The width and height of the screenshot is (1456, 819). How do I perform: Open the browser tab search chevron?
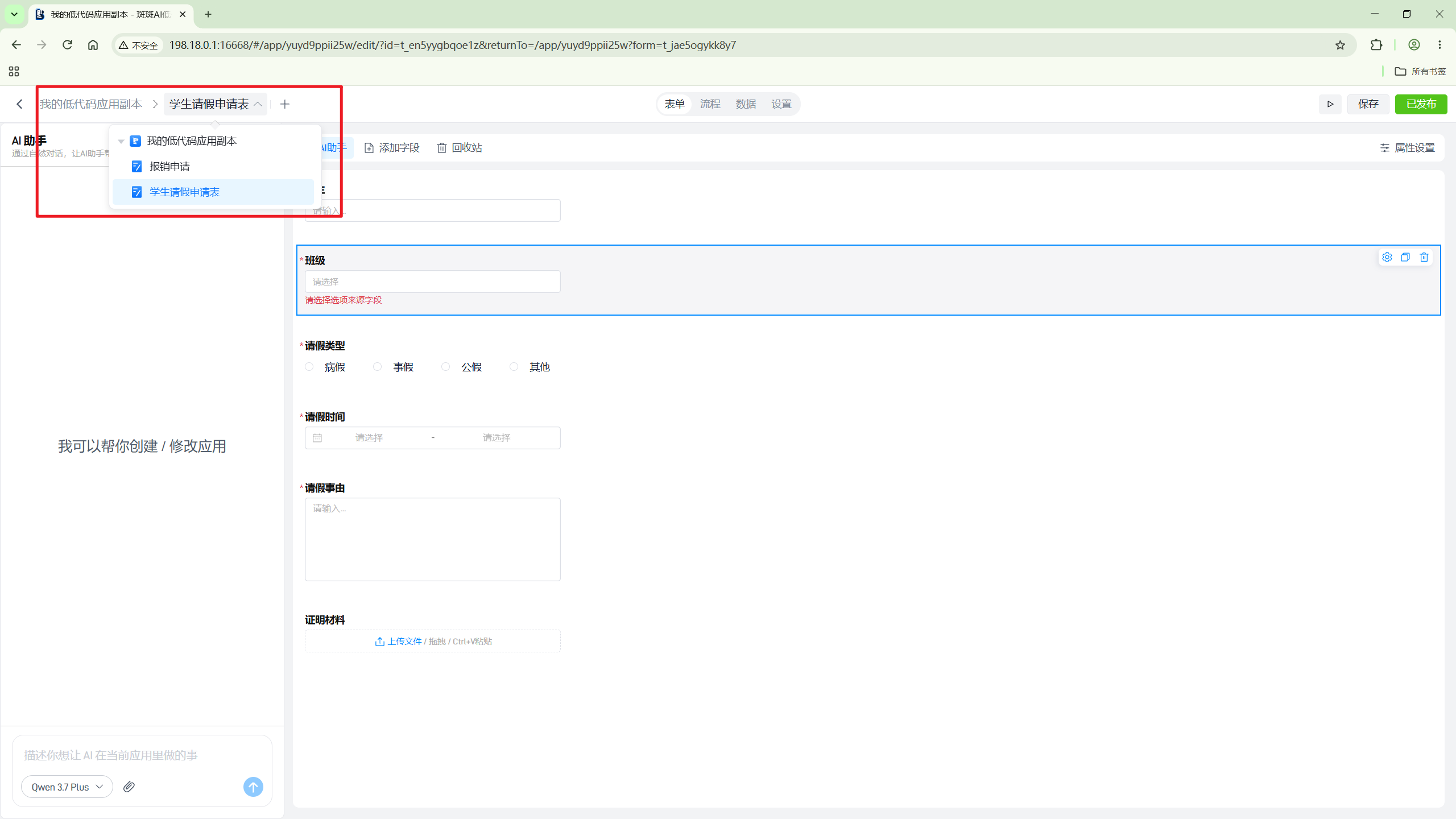[x=14, y=14]
